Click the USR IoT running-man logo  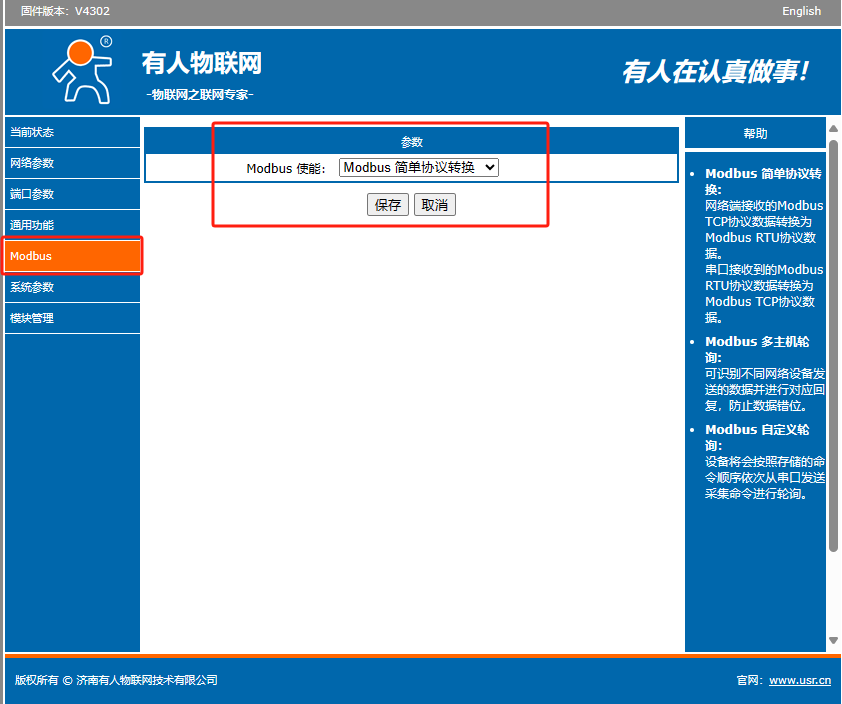[82, 70]
